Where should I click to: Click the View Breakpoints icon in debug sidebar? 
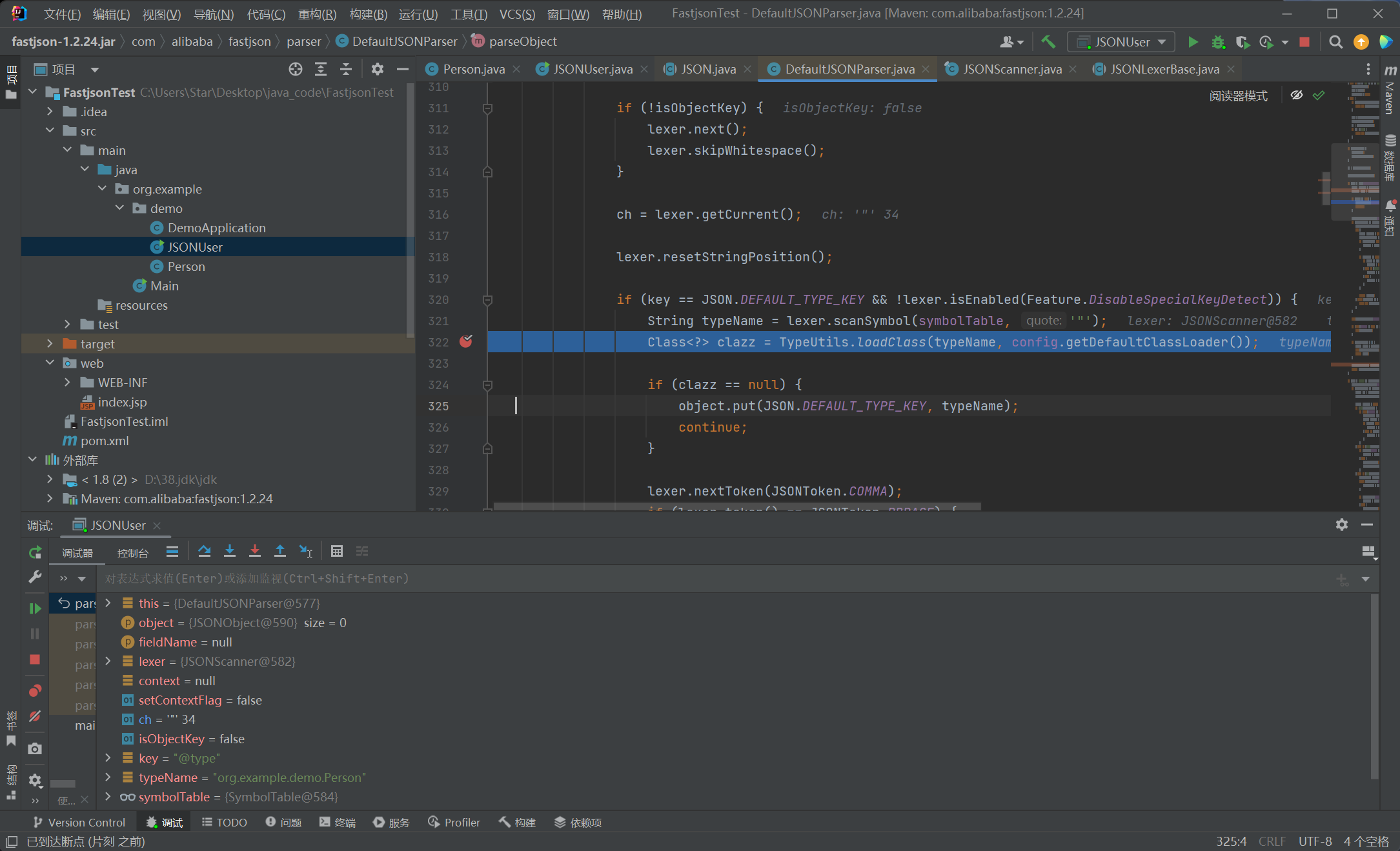(x=35, y=691)
